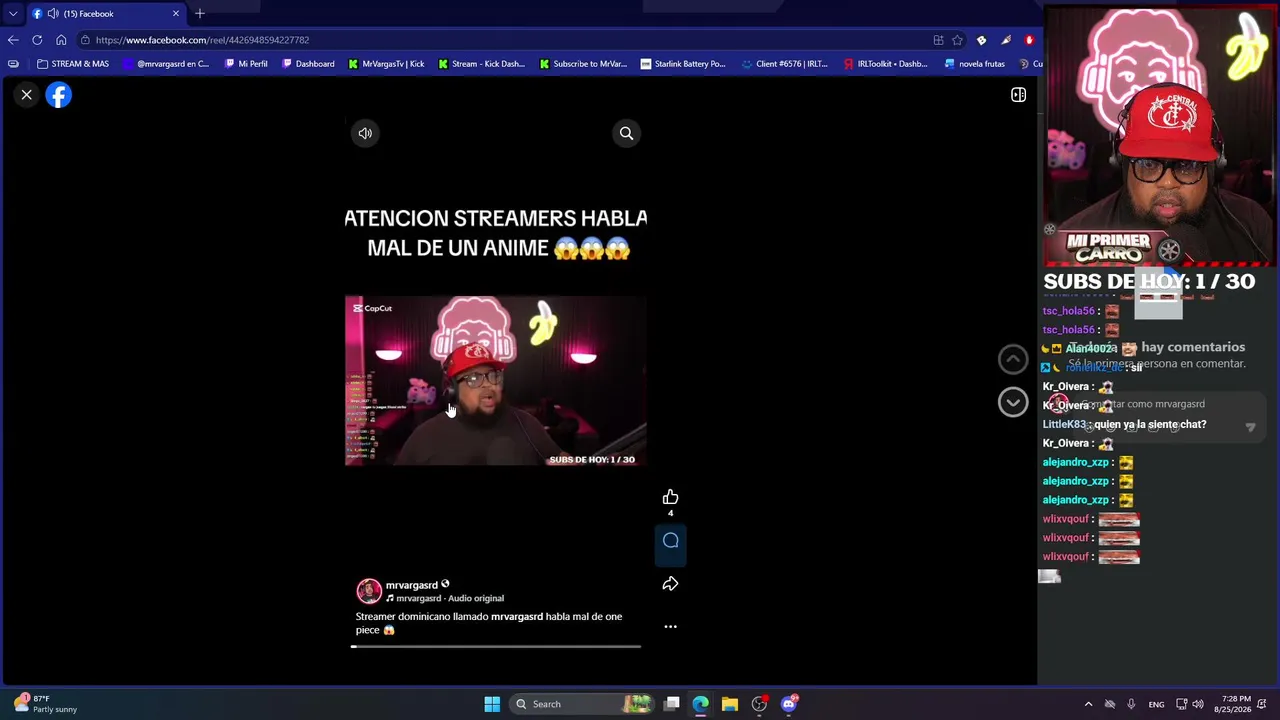Viewport: 1280px width, 720px height.
Task: Open Microsoft Edge from the taskbar
Action: click(x=700, y=704)
